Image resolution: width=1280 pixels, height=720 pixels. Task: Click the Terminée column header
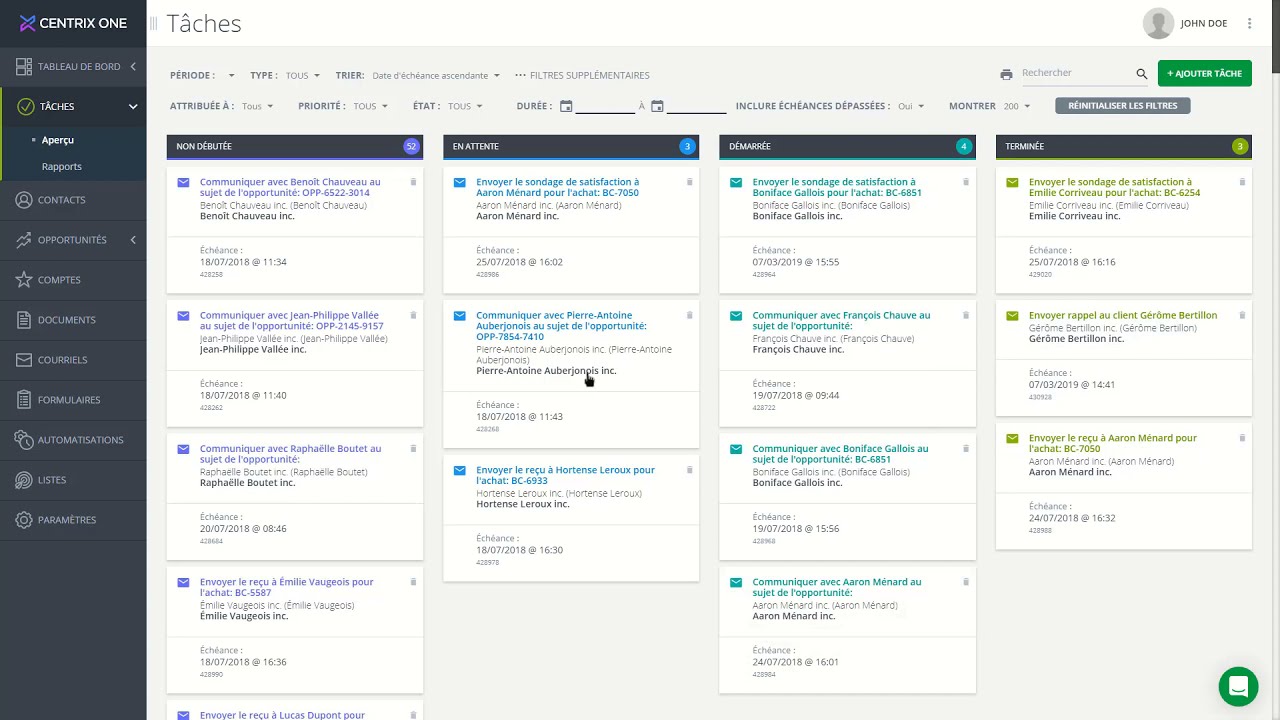[x=1124, y=147]
